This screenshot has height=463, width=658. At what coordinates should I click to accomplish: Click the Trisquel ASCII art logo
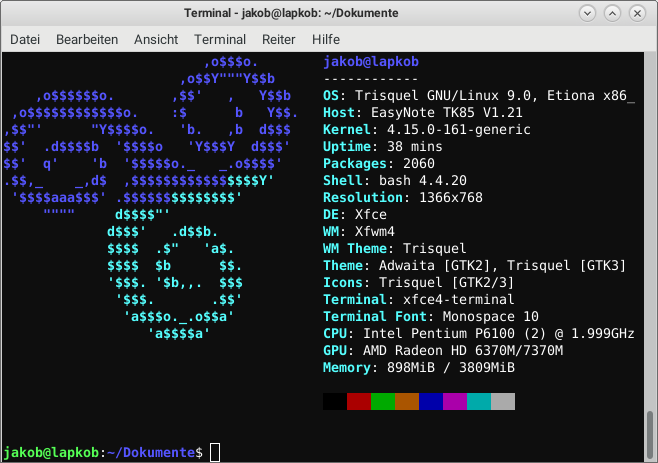click(151, 197)
